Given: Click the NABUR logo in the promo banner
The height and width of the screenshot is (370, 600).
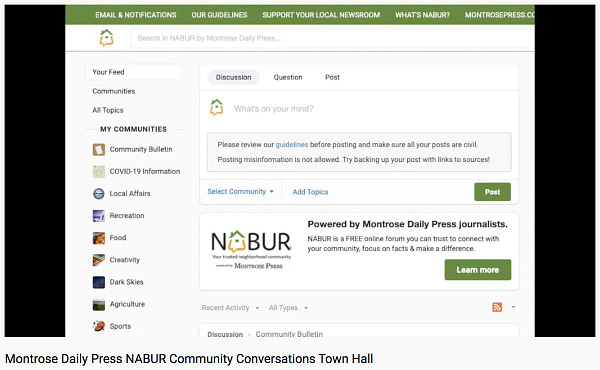Looking at the screenshot, I should point(251,249).
